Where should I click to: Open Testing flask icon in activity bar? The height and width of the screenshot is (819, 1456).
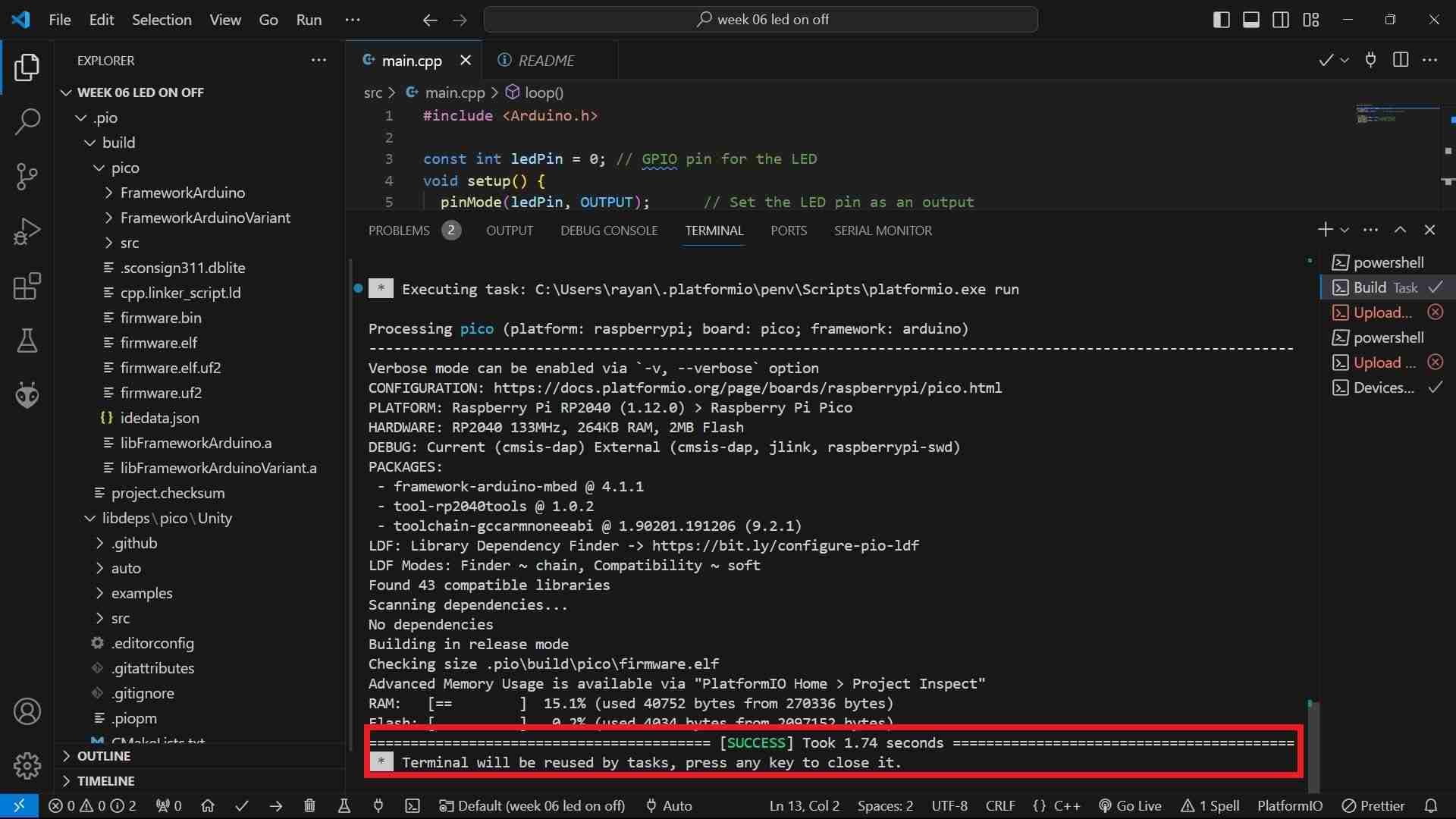27,340
